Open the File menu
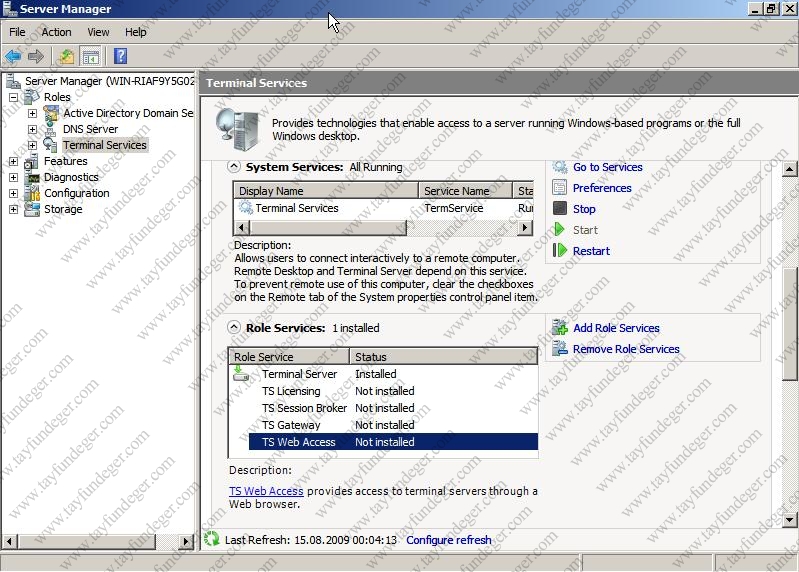The height and width of the screenshot is (572, 799). (x=17, y=32)
